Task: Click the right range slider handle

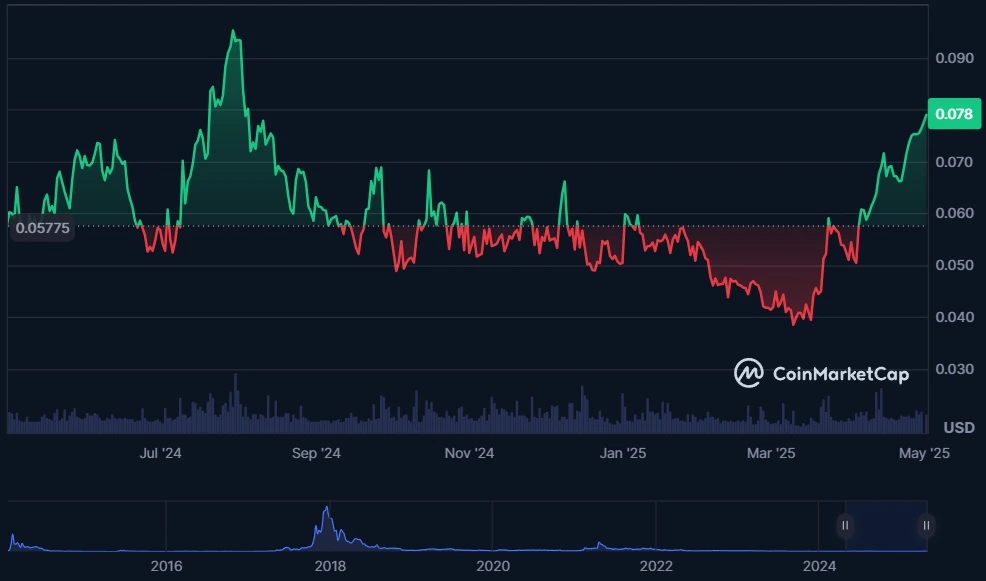Action: 926,525
